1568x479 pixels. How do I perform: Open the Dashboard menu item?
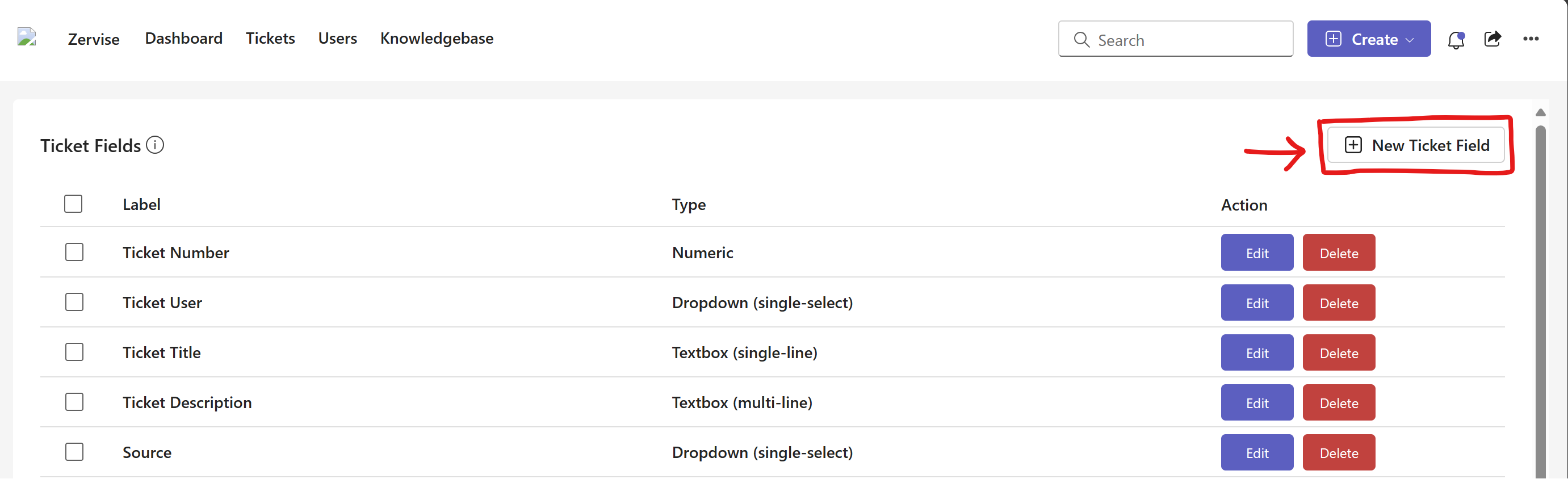tap(183, 39)
